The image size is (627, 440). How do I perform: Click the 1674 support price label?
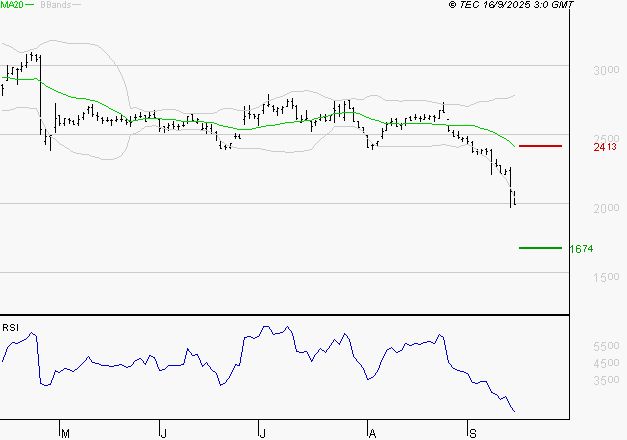pyautogui.click(x=580, y=248)
